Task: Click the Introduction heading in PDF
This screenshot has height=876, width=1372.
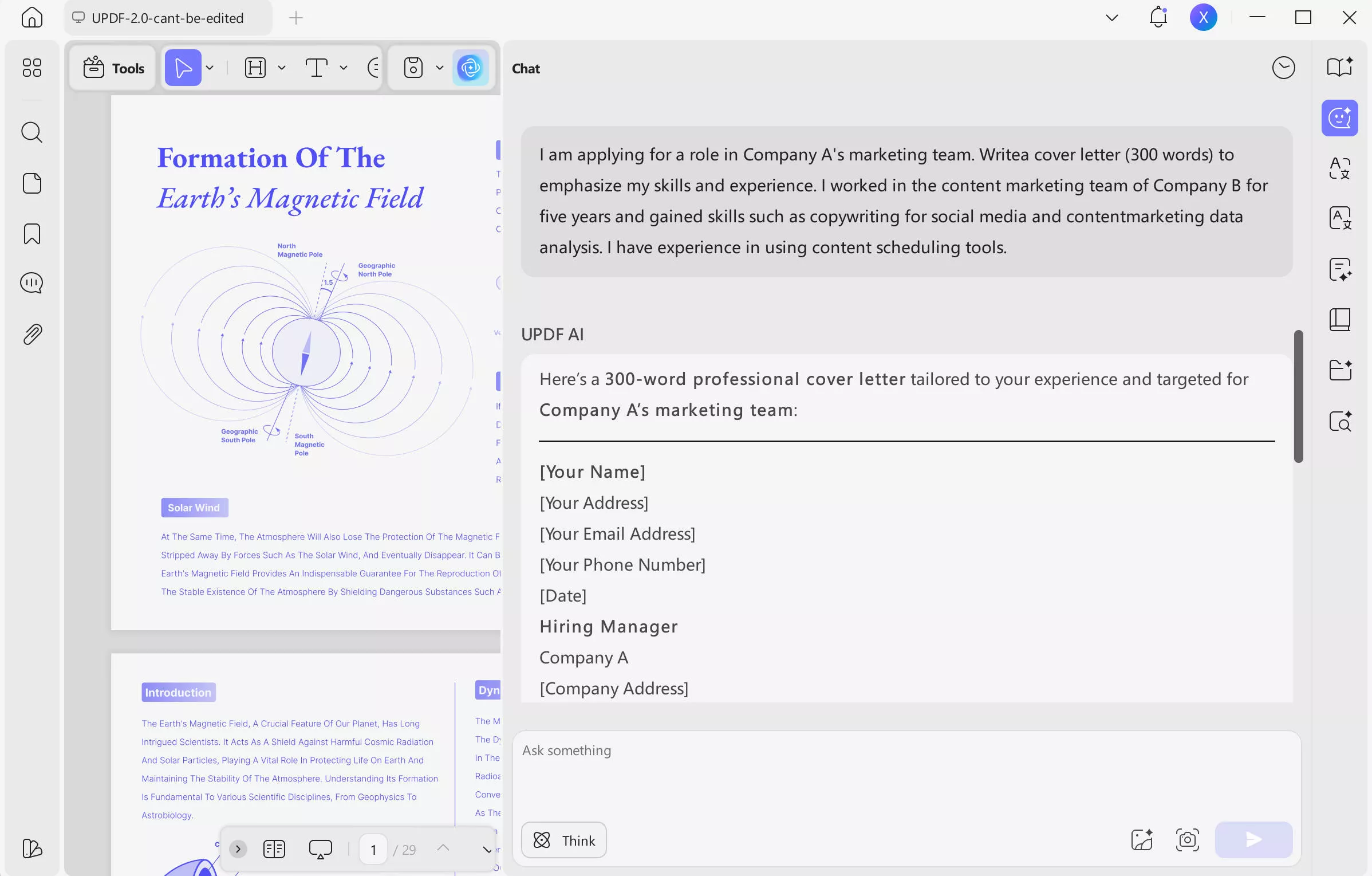Action: tap(178, 692)
